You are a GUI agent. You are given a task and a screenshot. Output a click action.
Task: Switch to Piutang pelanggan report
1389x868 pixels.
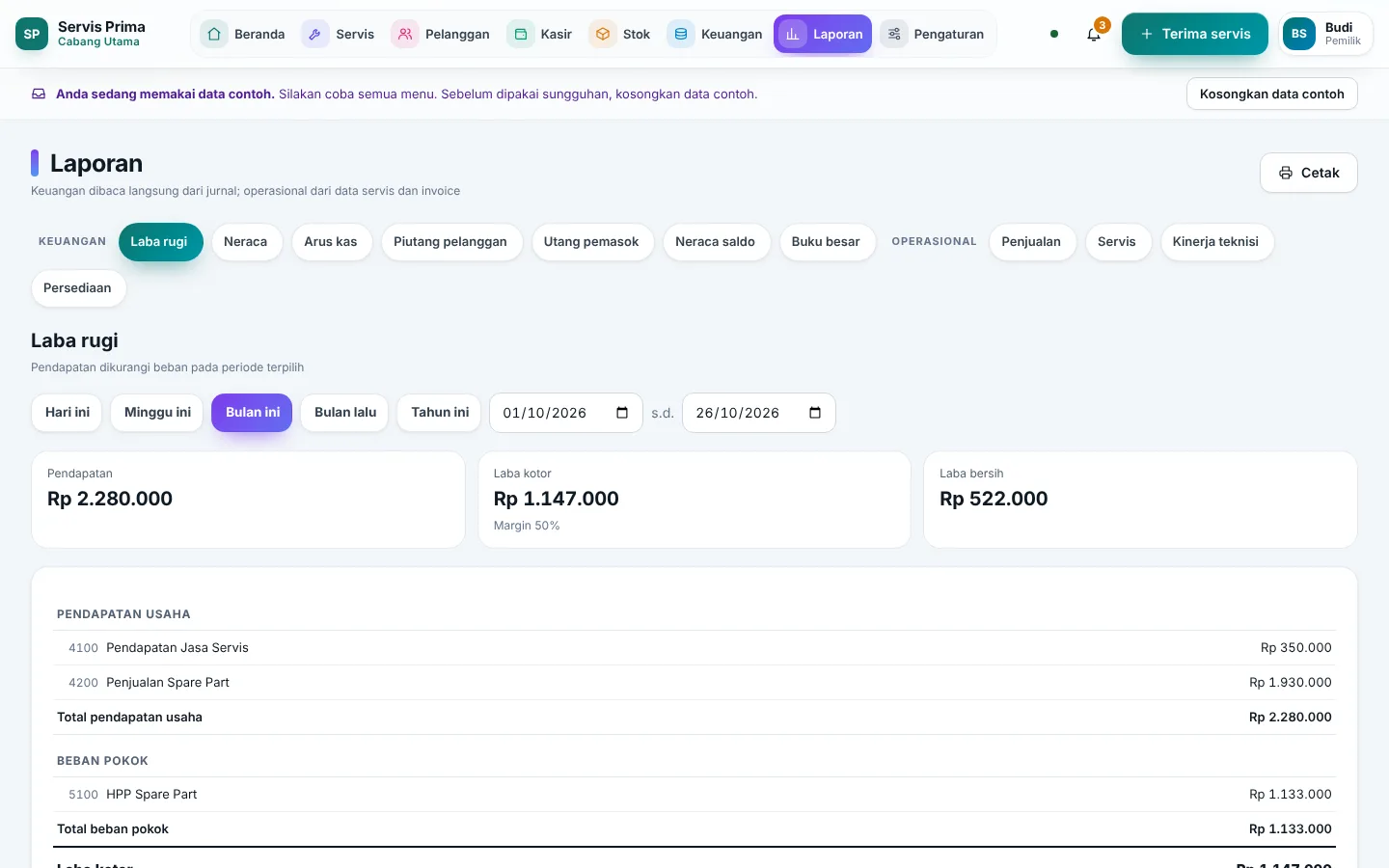[450, 242]
